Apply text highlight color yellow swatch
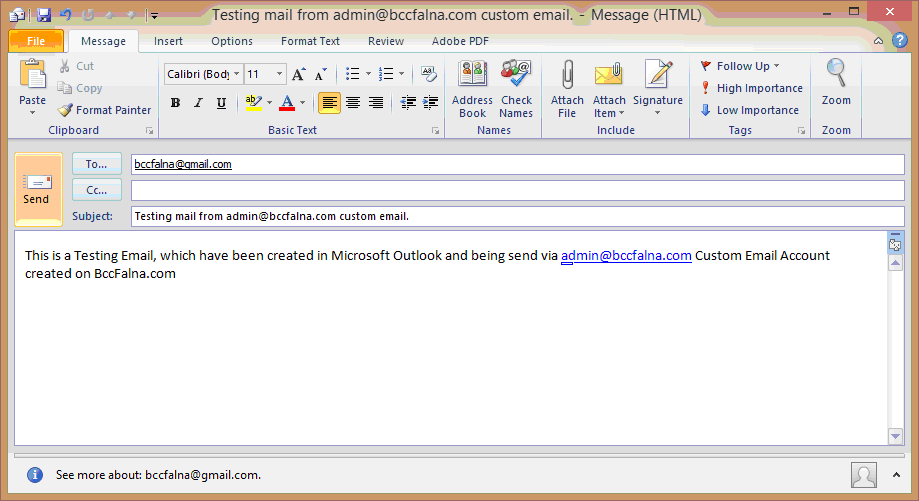 click(253, 103)
